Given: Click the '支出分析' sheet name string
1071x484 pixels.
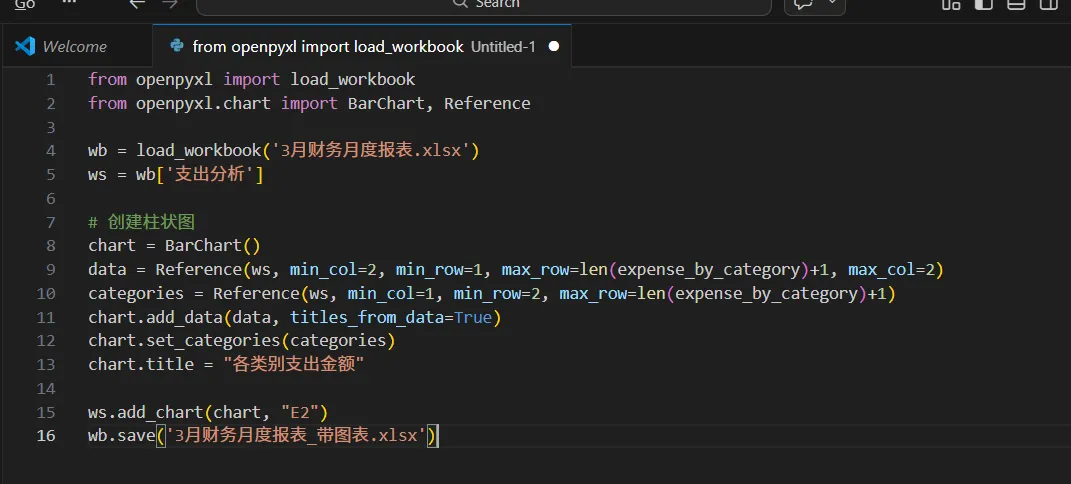Looking at the screenshot, I should pos(210,175).
